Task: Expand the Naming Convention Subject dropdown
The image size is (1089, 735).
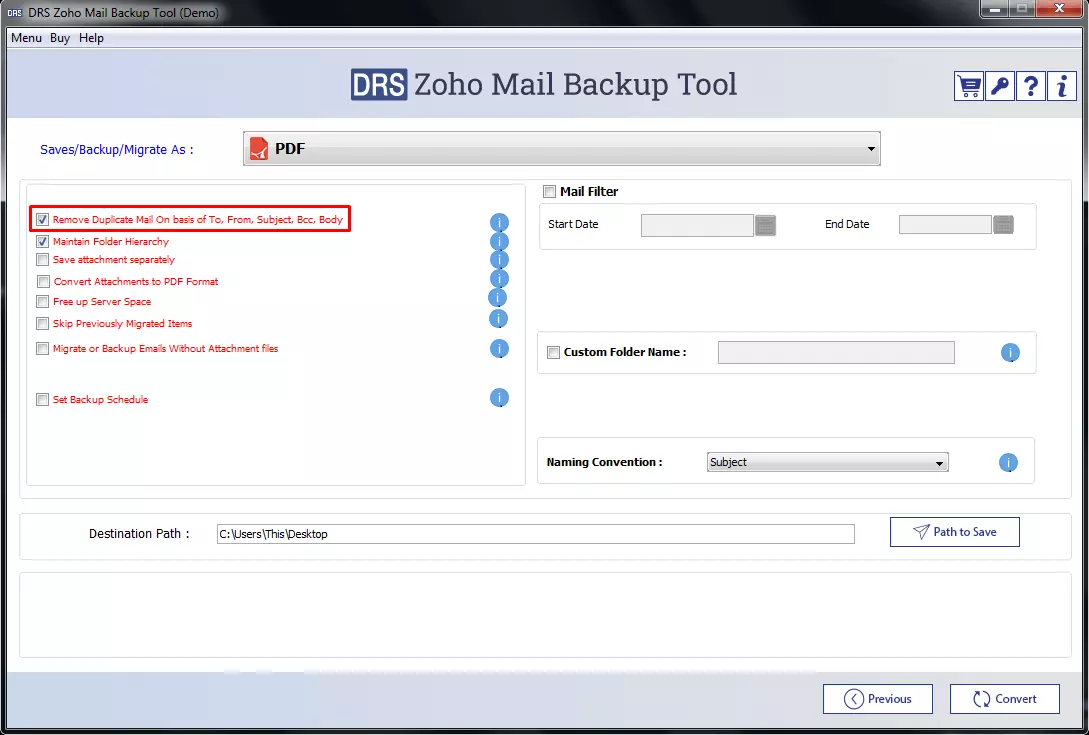Action: pos(828,463)
